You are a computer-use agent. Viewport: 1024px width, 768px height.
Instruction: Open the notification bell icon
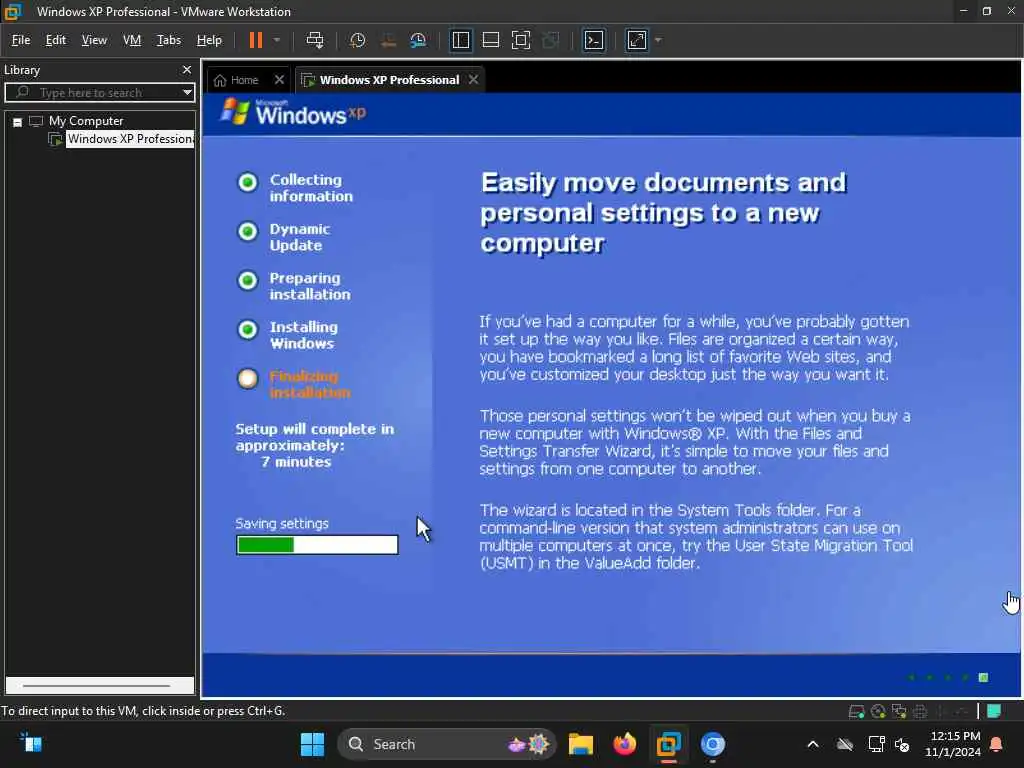coord(997,744)
